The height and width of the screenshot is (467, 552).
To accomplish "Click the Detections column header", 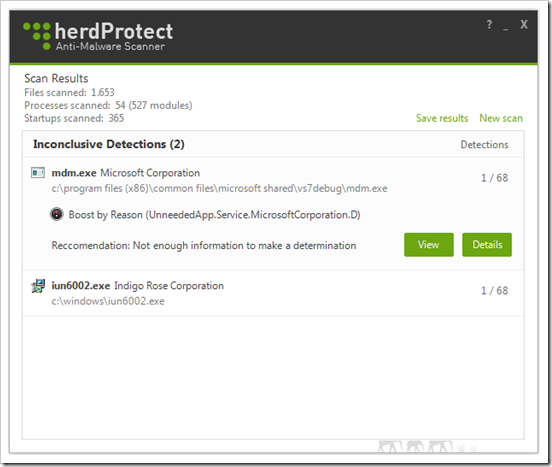I will click(x=484, y=145).
